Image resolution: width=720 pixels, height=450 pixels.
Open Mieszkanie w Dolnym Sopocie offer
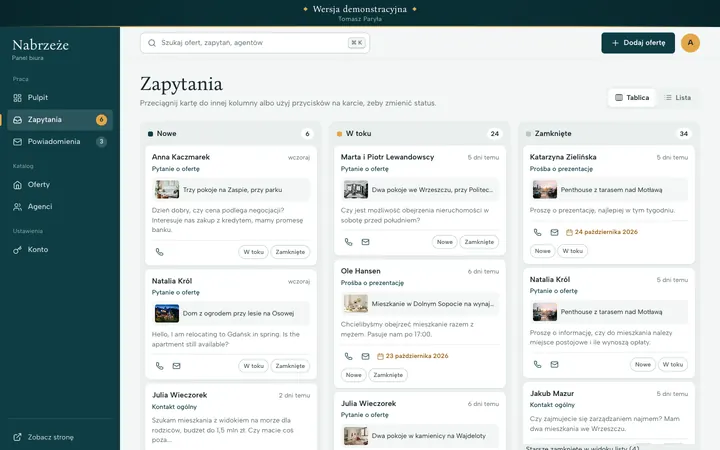tap(420, 304)
